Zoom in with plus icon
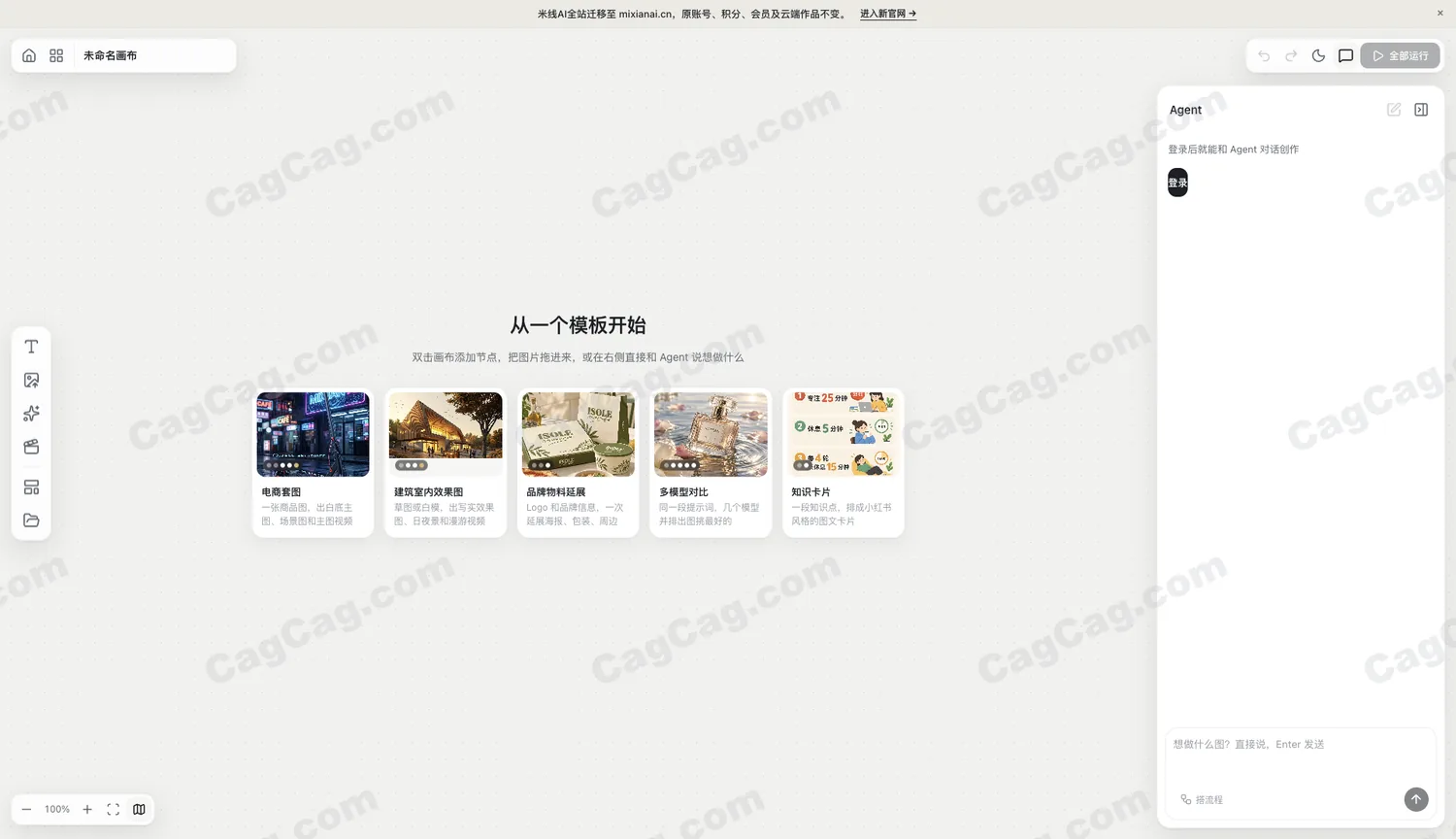This screenshot has height=839, width=1456. point(87,809)
